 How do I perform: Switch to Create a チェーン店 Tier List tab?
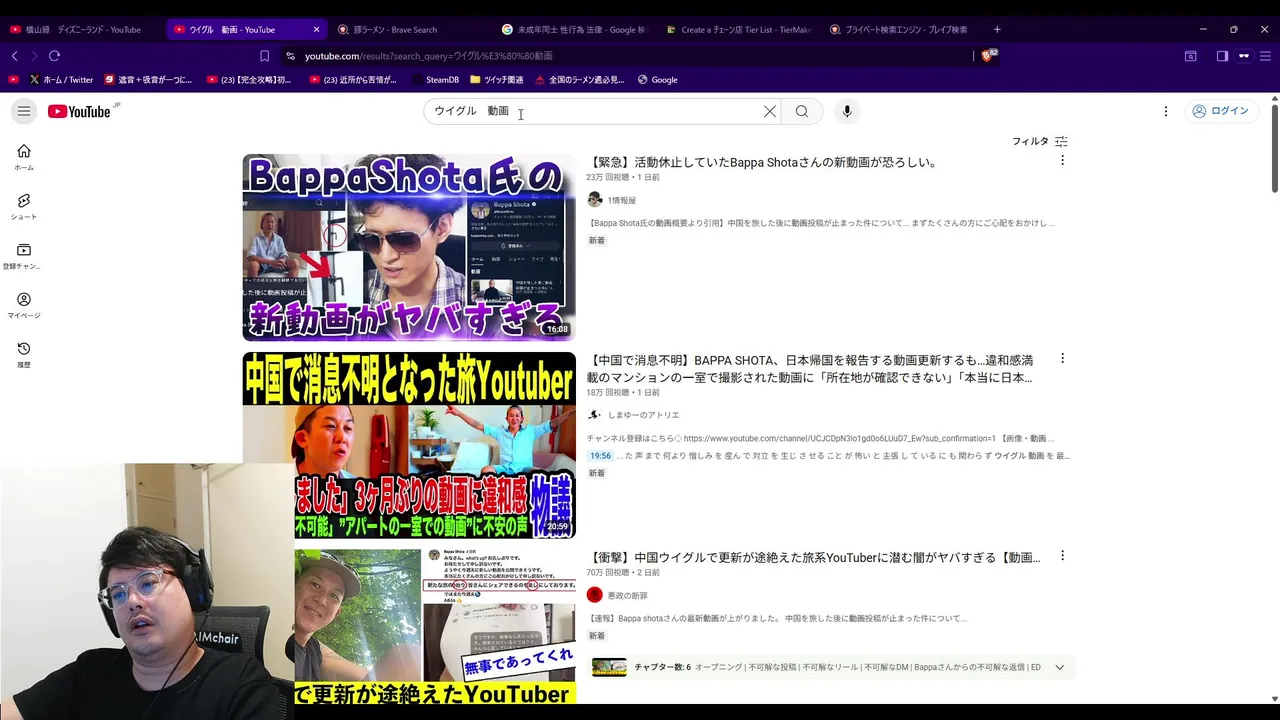coord(738,29)
